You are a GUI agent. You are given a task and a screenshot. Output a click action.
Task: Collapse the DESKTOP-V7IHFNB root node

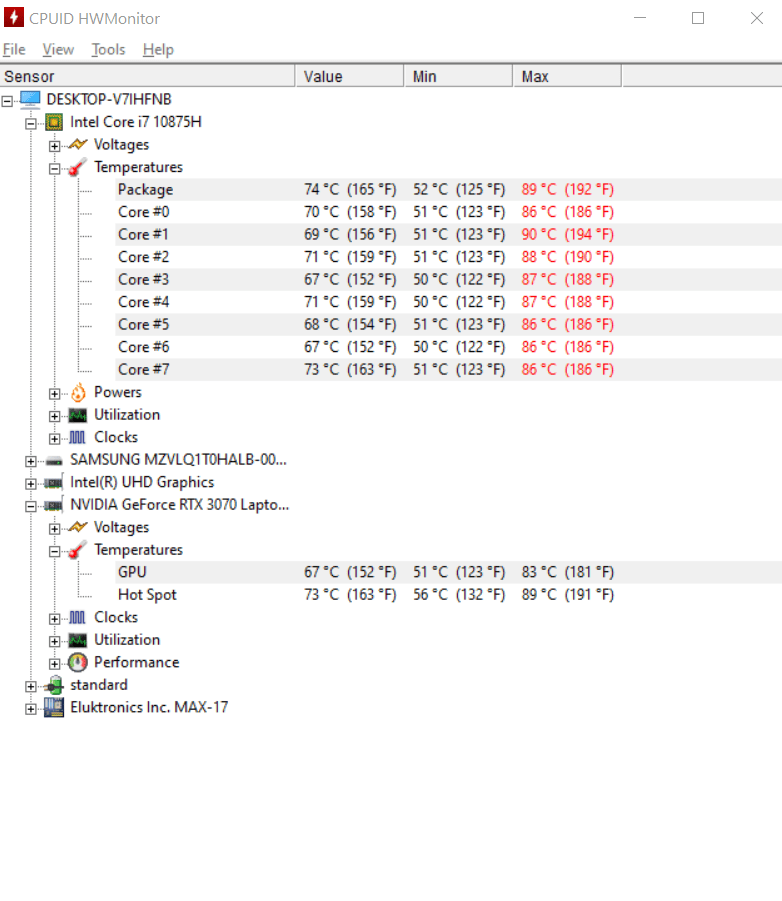[x=7, y=101]
